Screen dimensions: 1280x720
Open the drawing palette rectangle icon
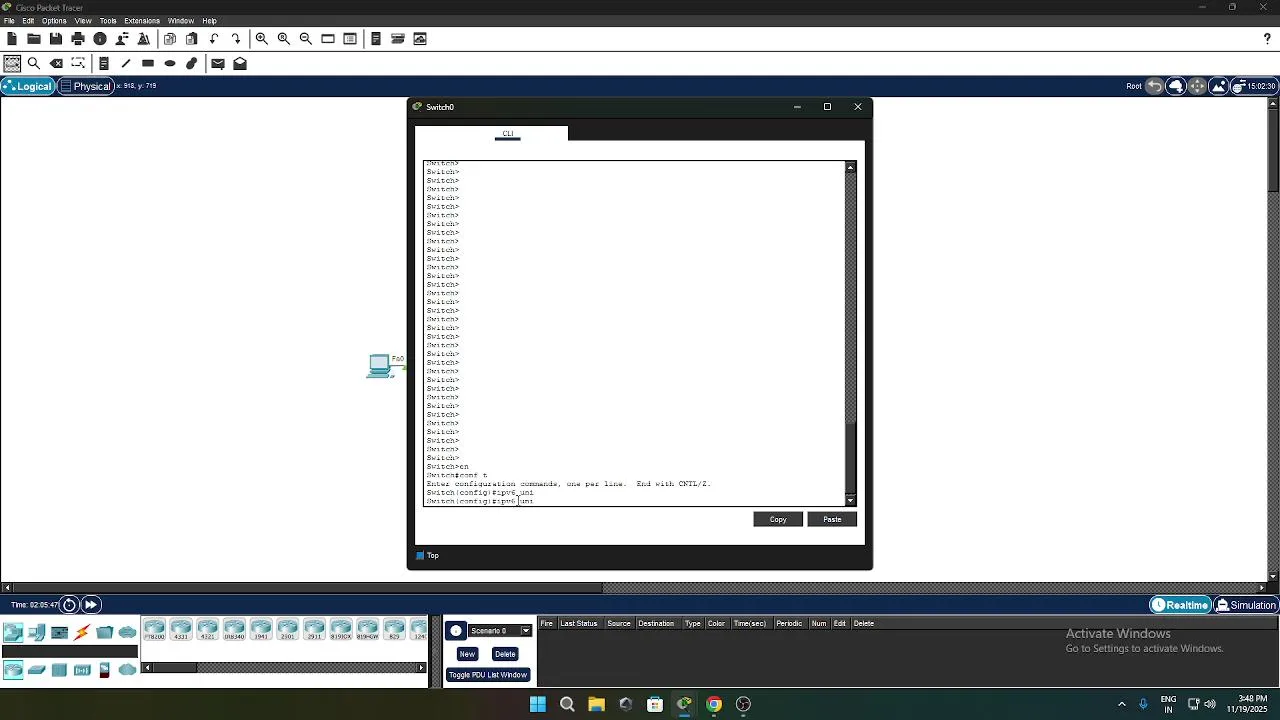[x=328, y=39]
